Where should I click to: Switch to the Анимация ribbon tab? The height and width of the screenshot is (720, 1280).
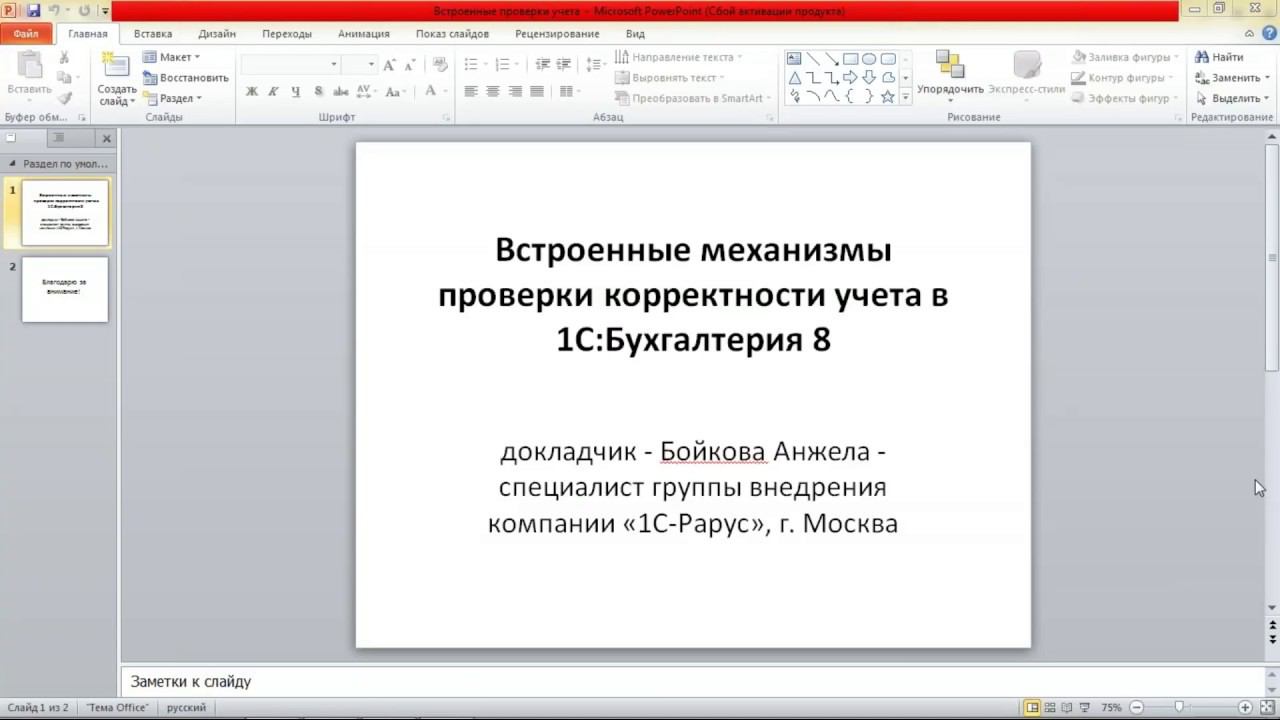coord(364,34)
